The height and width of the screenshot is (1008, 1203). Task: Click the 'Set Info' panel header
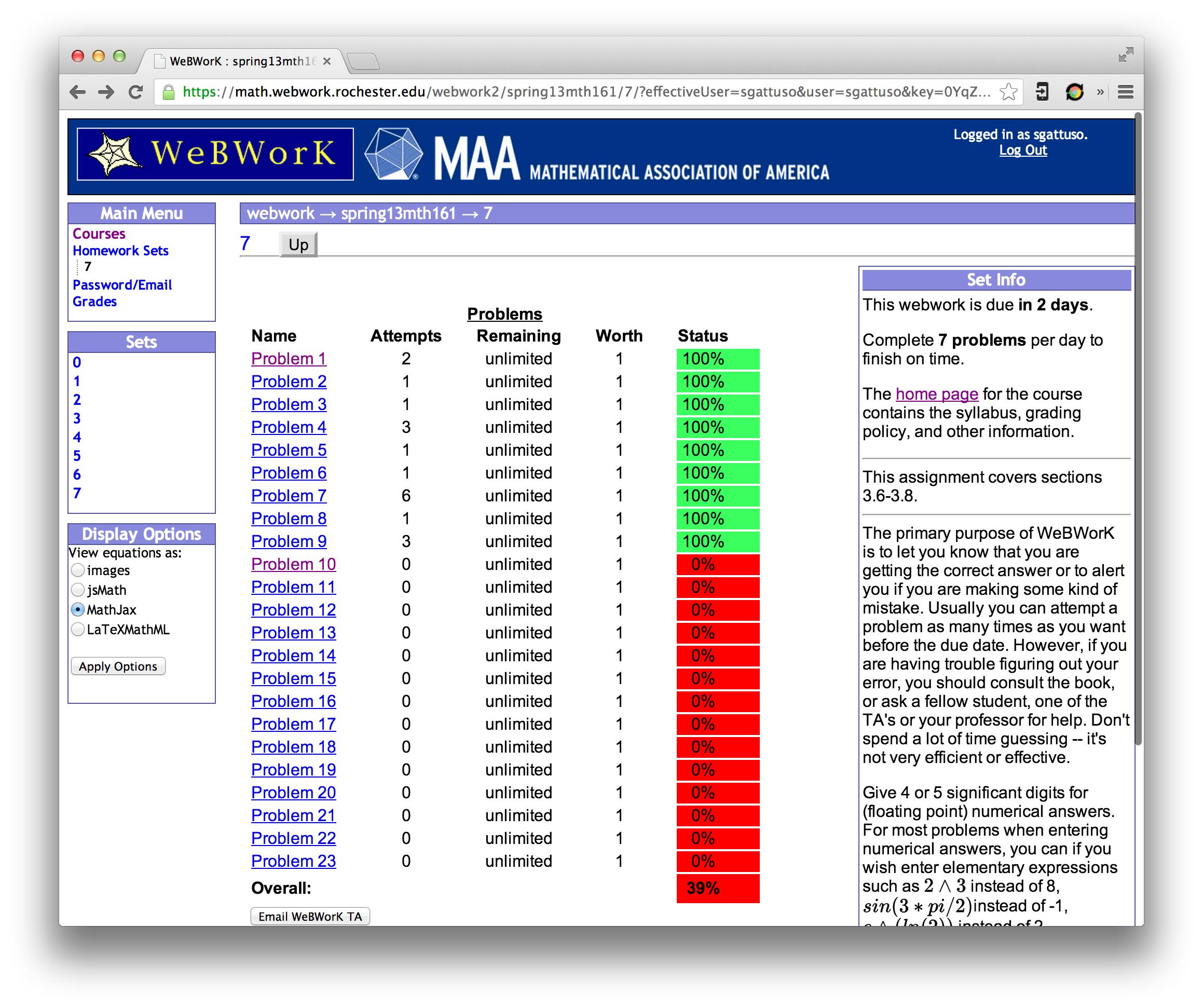996,280
